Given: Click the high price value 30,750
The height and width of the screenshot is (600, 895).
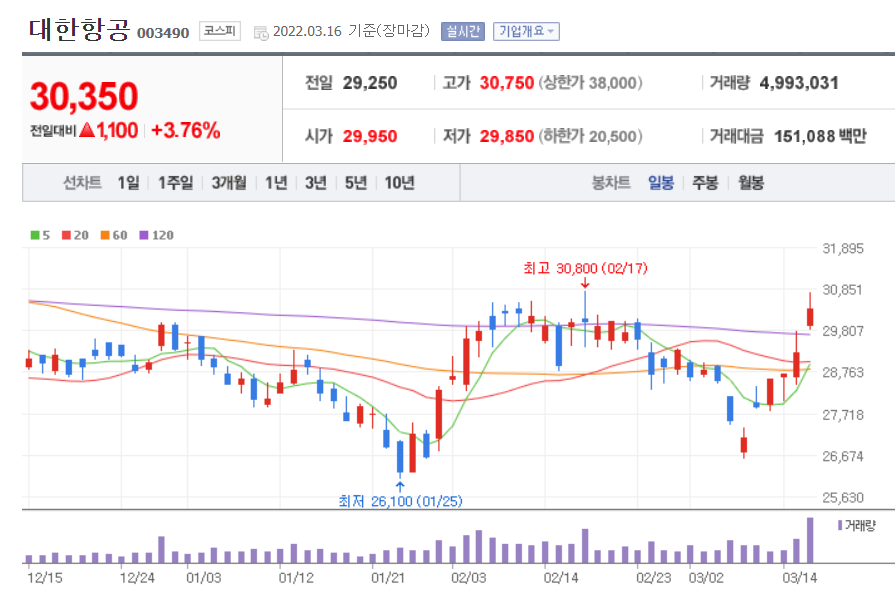Looking at the screenshot, I should 507,83.
